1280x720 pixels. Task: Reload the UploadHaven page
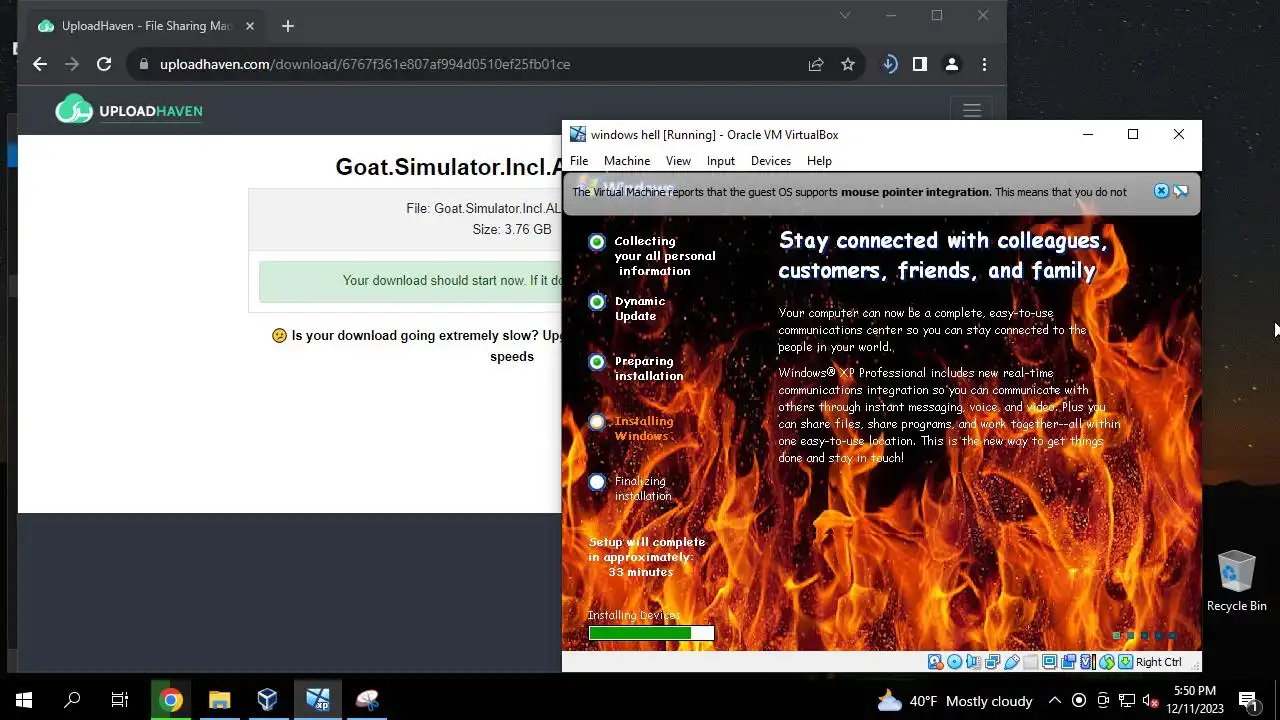click(x=104, y=64)
